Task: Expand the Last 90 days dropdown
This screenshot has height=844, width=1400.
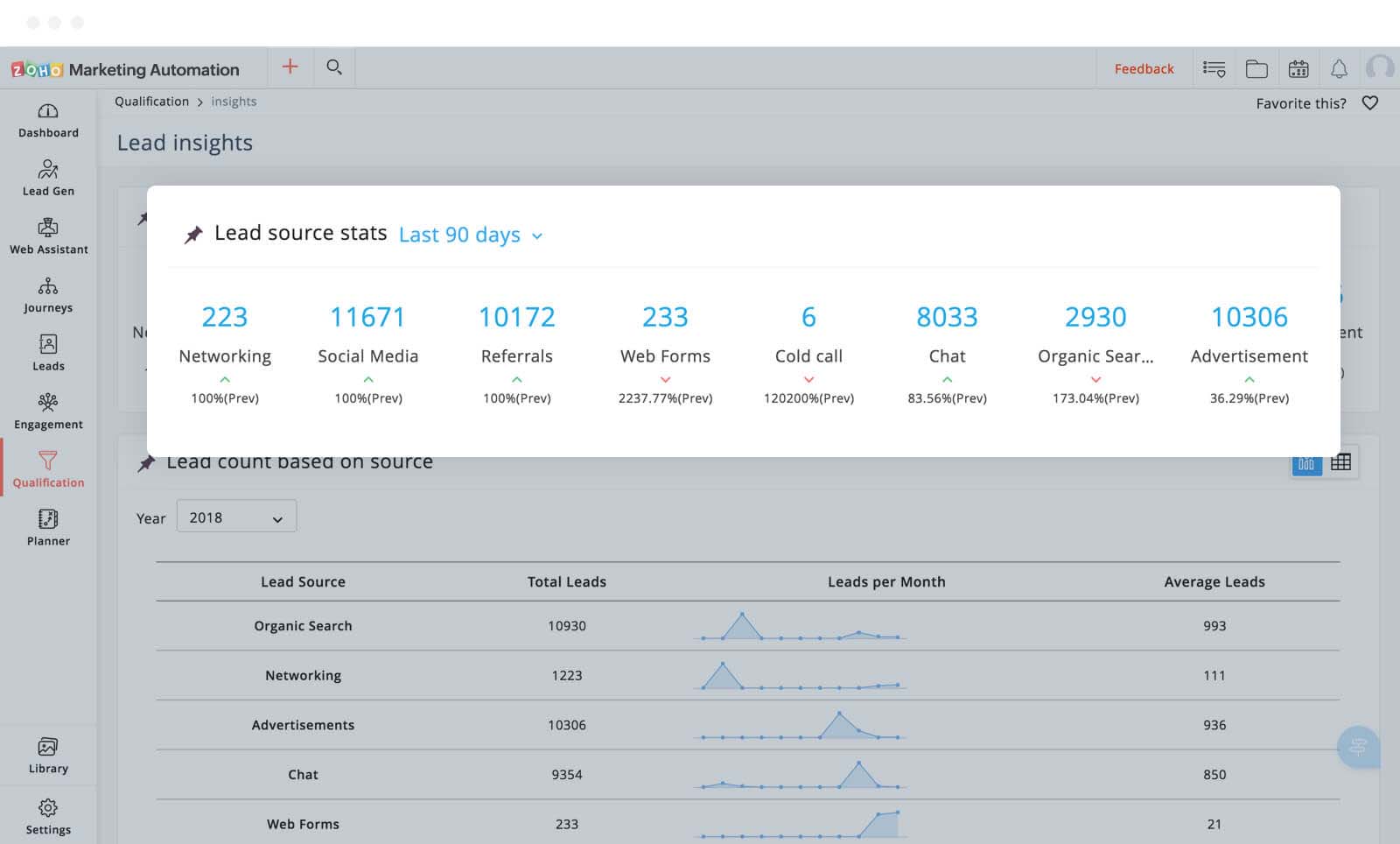Action: click(x=471, y=235)
